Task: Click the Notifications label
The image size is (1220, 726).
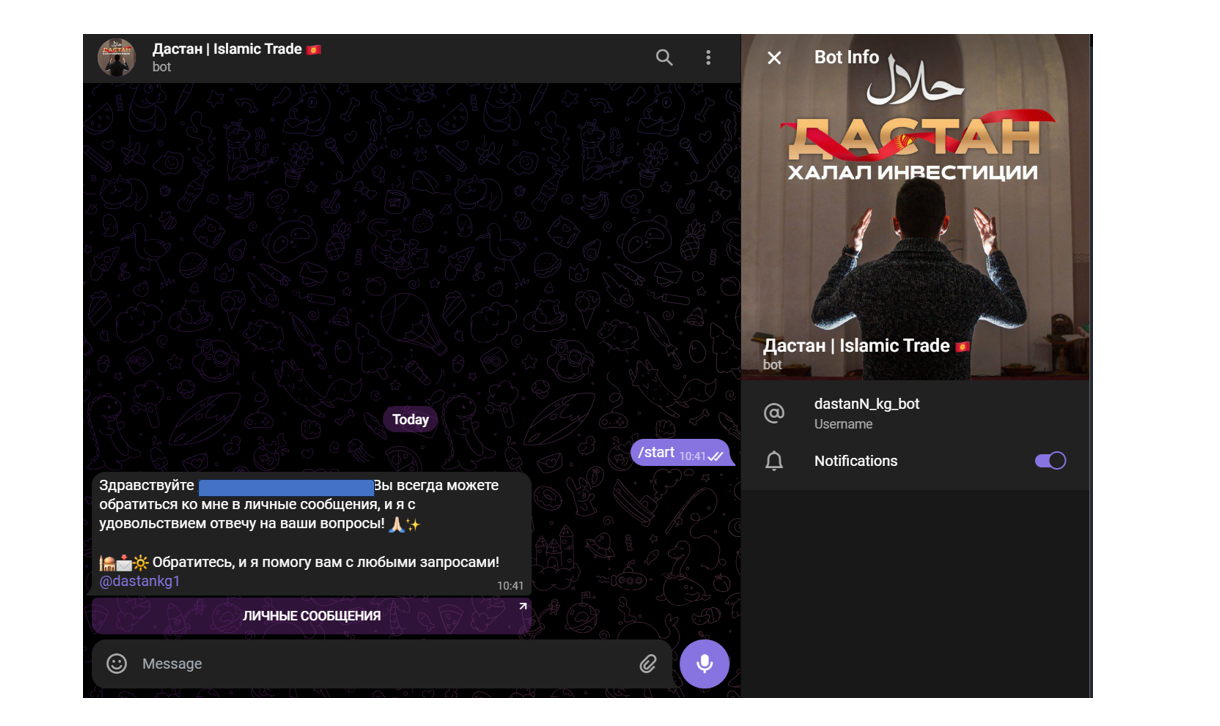Action: tap(856, 461)
